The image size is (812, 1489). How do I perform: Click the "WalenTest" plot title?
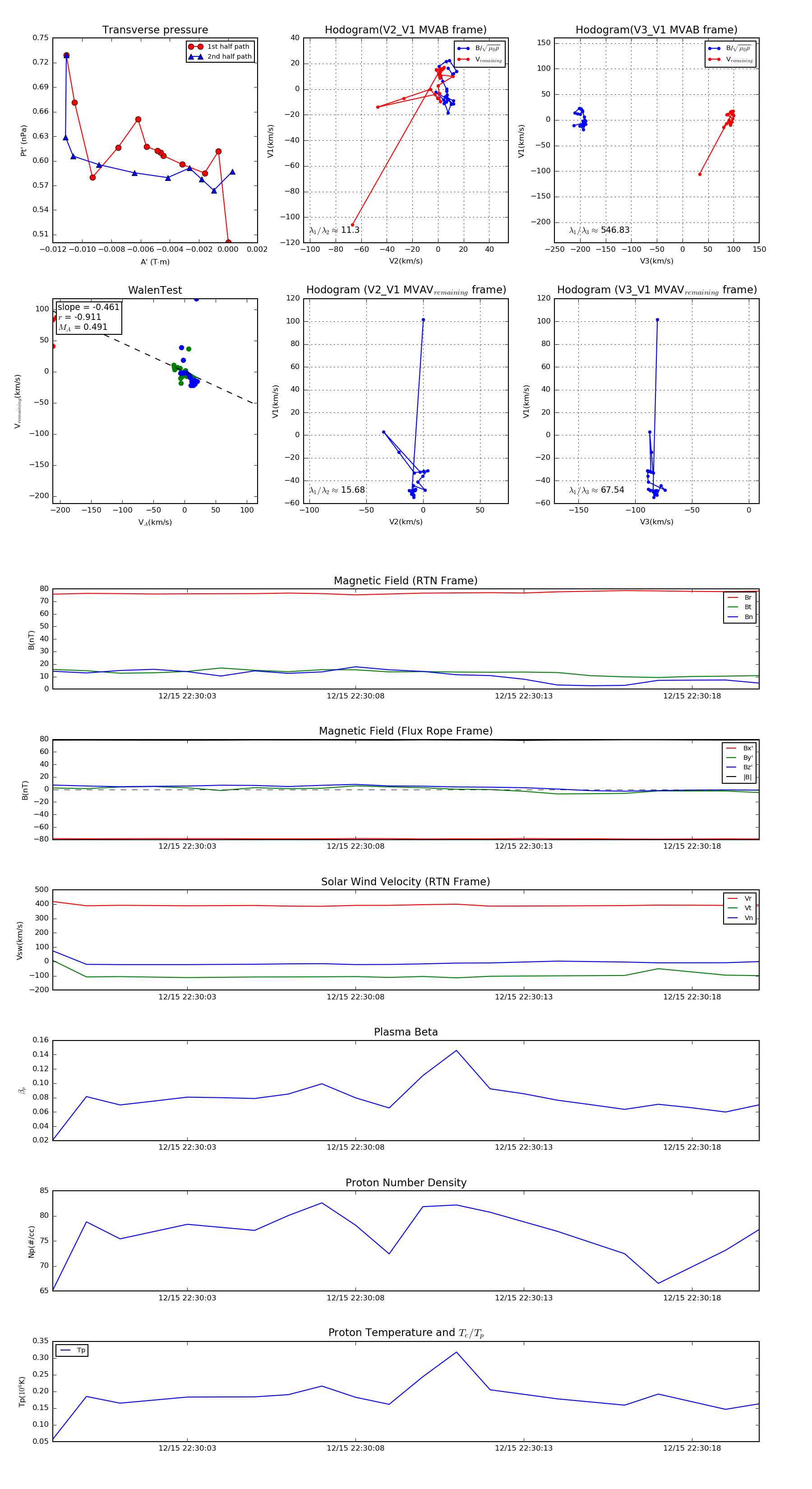(155, 290)
